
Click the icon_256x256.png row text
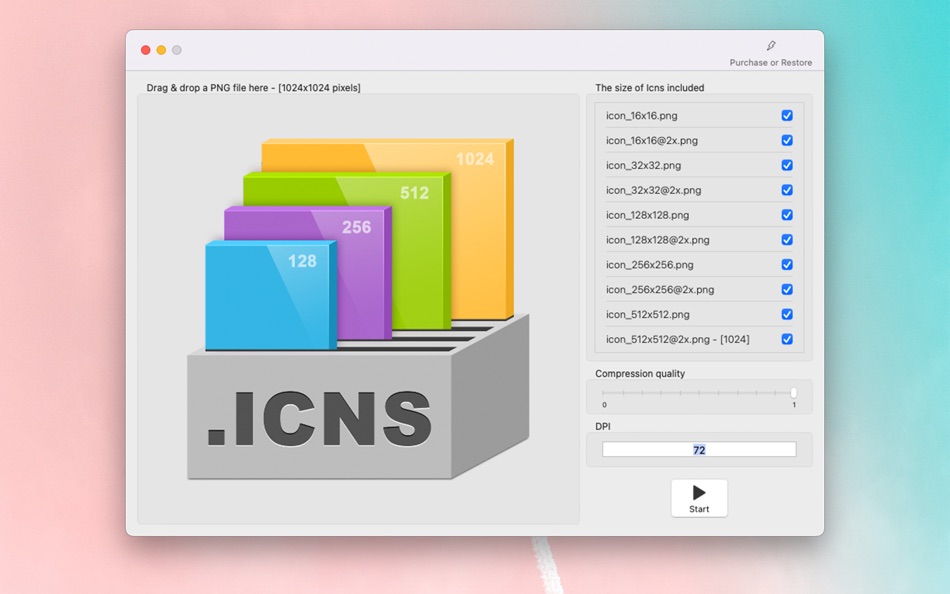pyautogui.click(x=649, y=265)
